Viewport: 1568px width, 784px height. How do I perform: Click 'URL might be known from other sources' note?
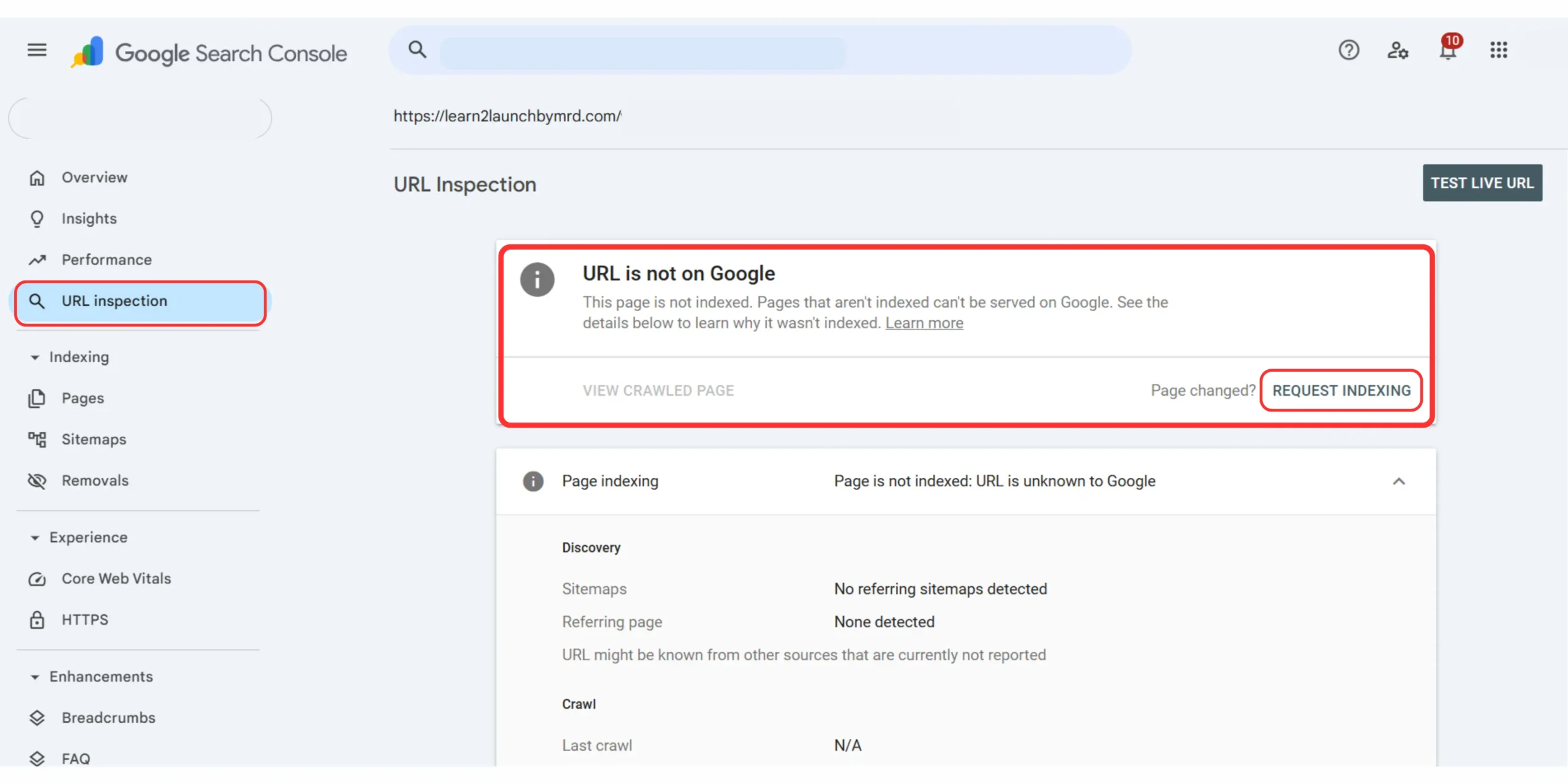(x=804, y=655)
